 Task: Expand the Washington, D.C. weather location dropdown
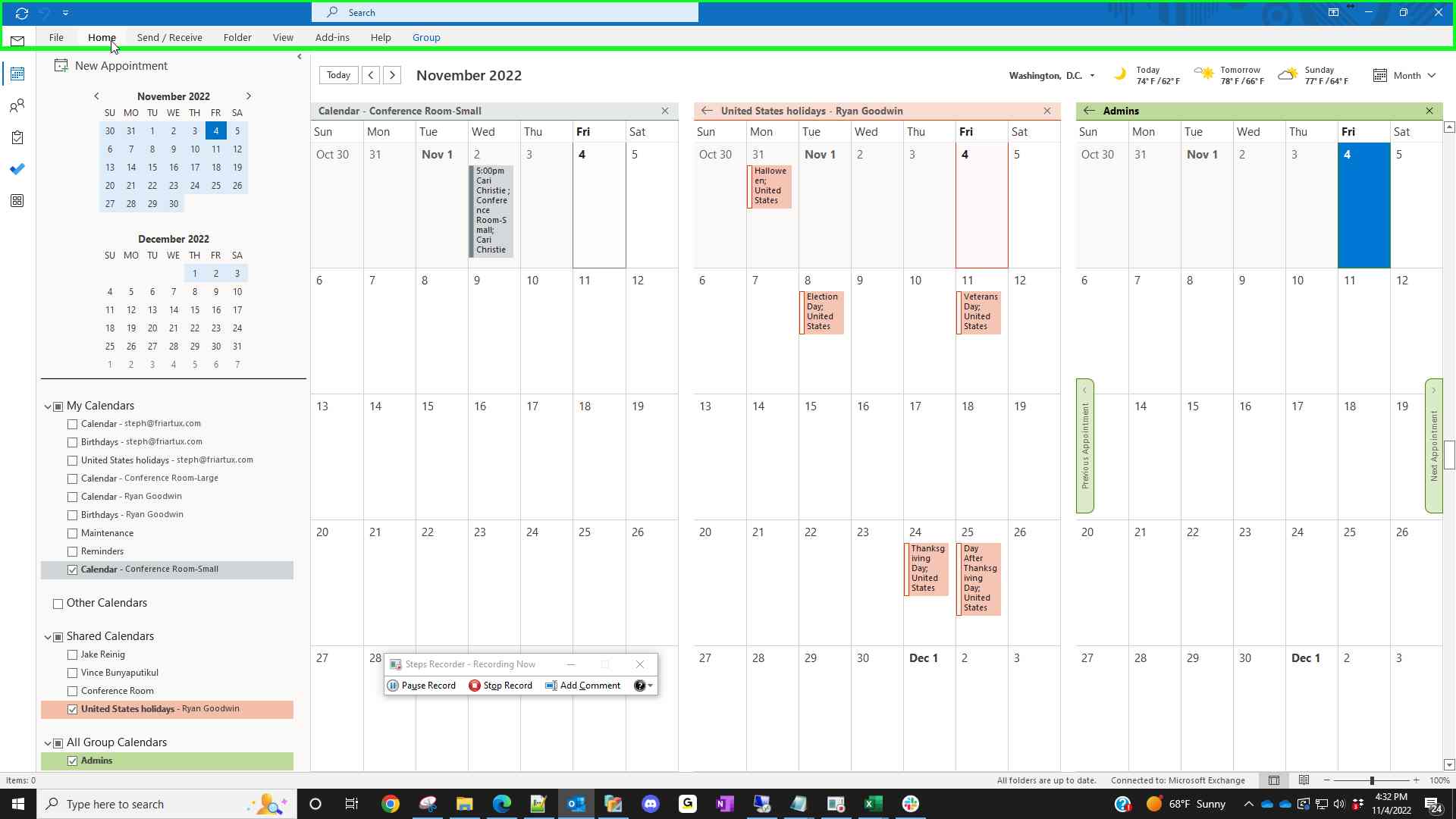[1092, 76]
